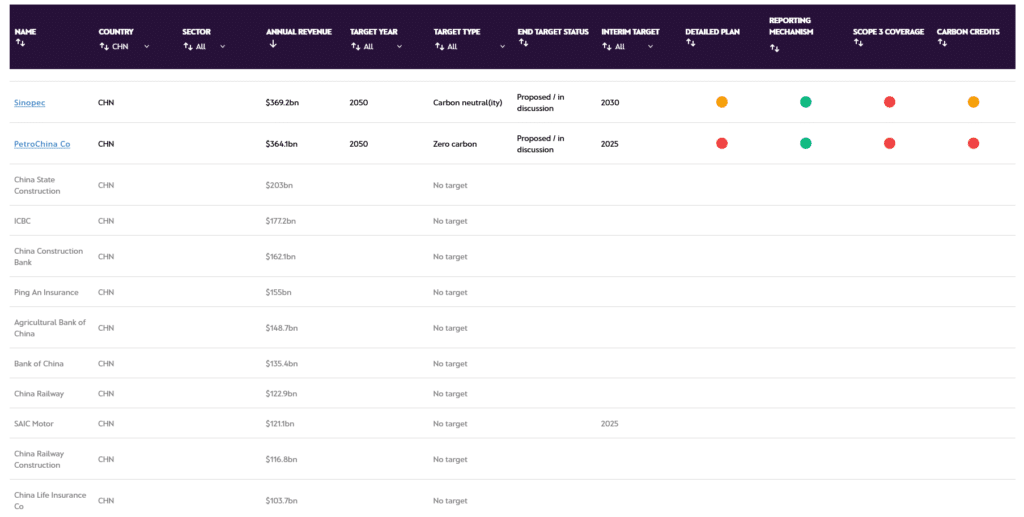
Task: Select the ICBC row name
Action: point(22,221)
